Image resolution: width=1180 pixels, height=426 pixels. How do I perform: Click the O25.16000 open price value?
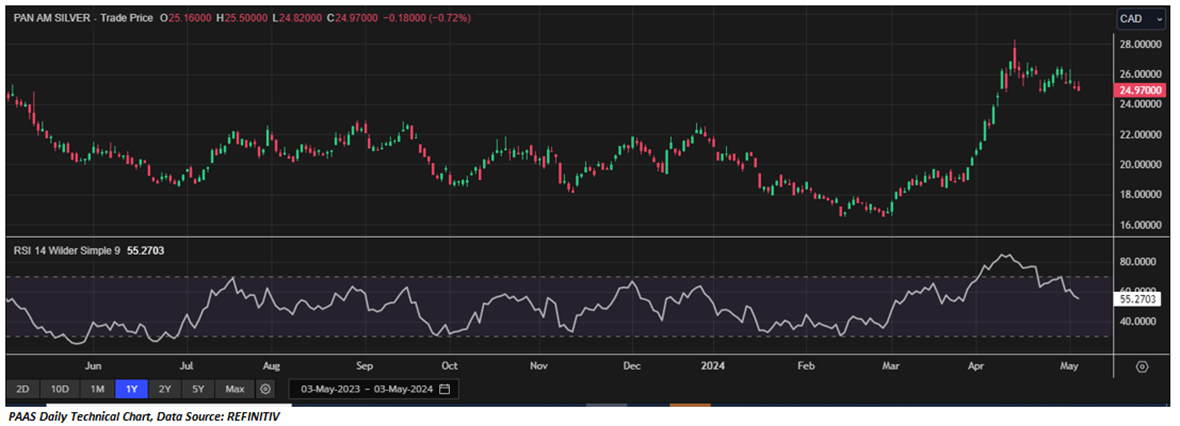(x=187, y=17)
